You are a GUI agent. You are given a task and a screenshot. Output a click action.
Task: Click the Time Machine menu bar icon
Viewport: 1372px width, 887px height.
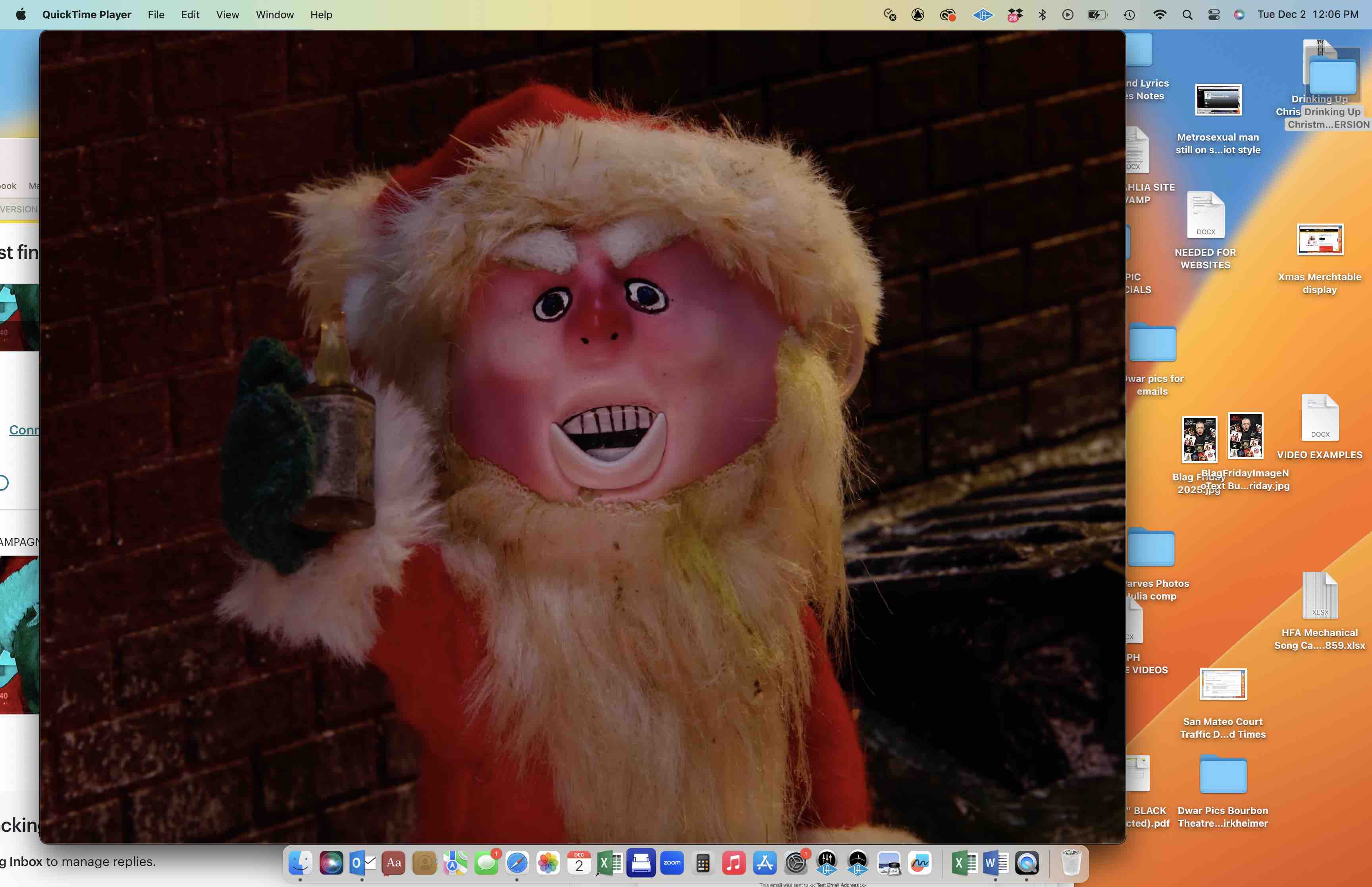1129,15
